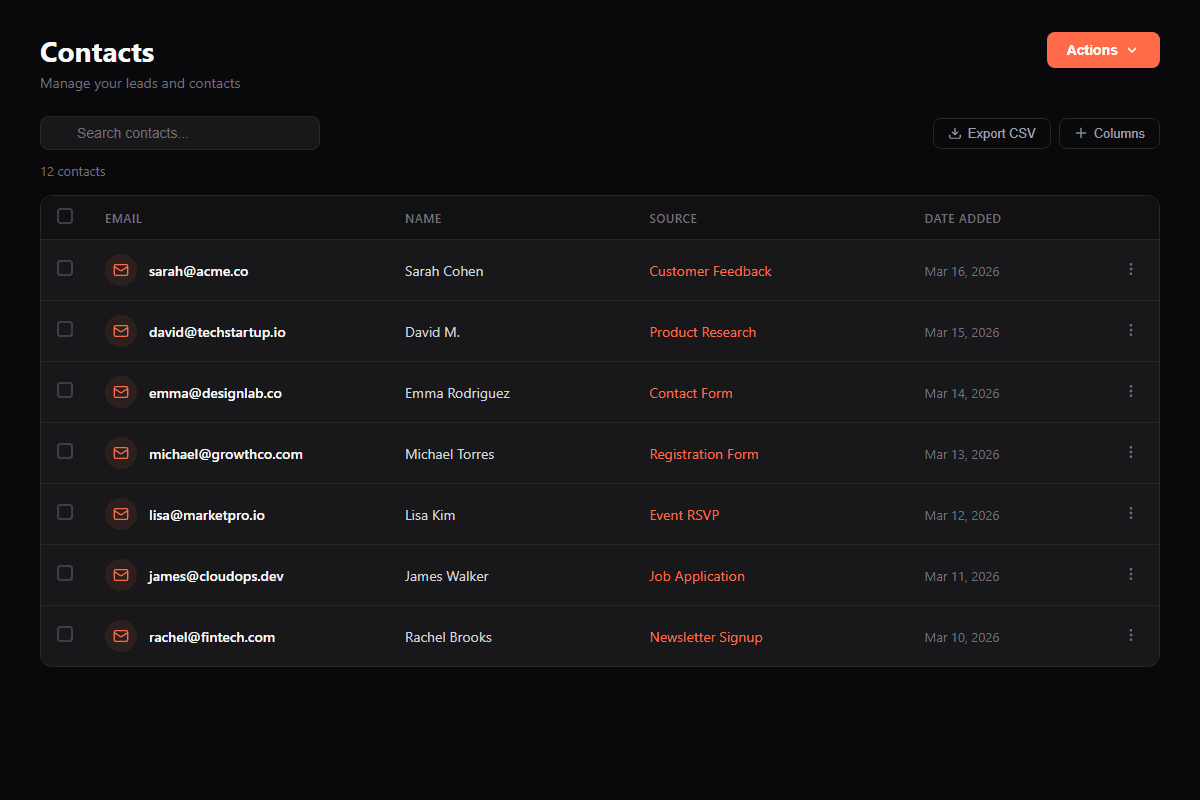Sort contacts by the NAME column header

click(423, 218)
